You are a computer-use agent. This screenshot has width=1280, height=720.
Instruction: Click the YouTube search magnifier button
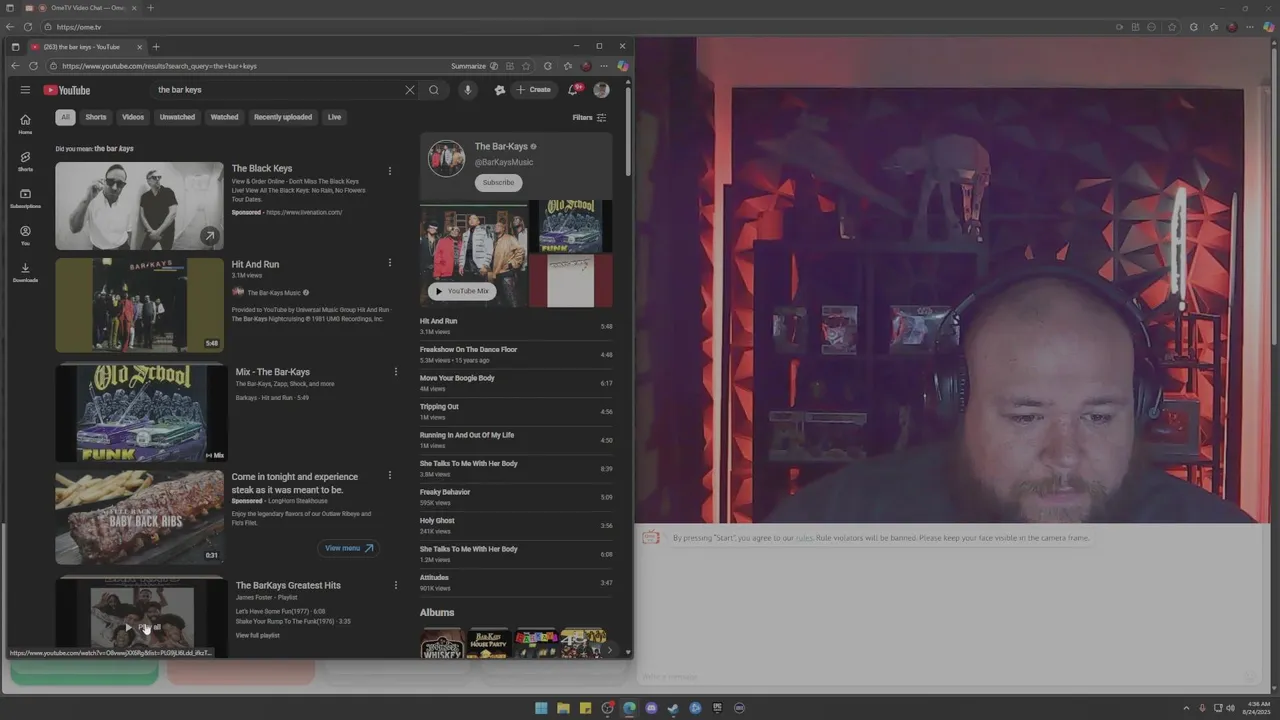[x=434, y=90]
